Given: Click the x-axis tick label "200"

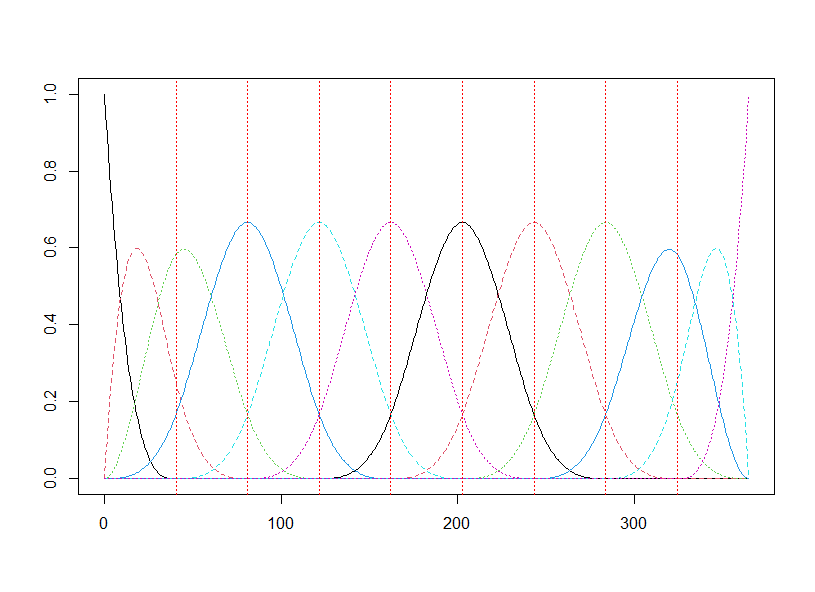Looking at the screenshot, I should pyautogui.click(x=457, y=523).
